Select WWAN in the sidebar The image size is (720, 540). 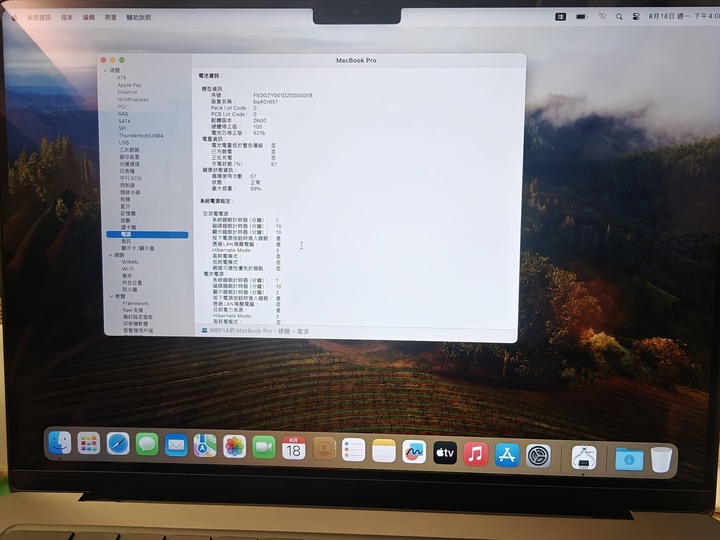tap(130, 262)
